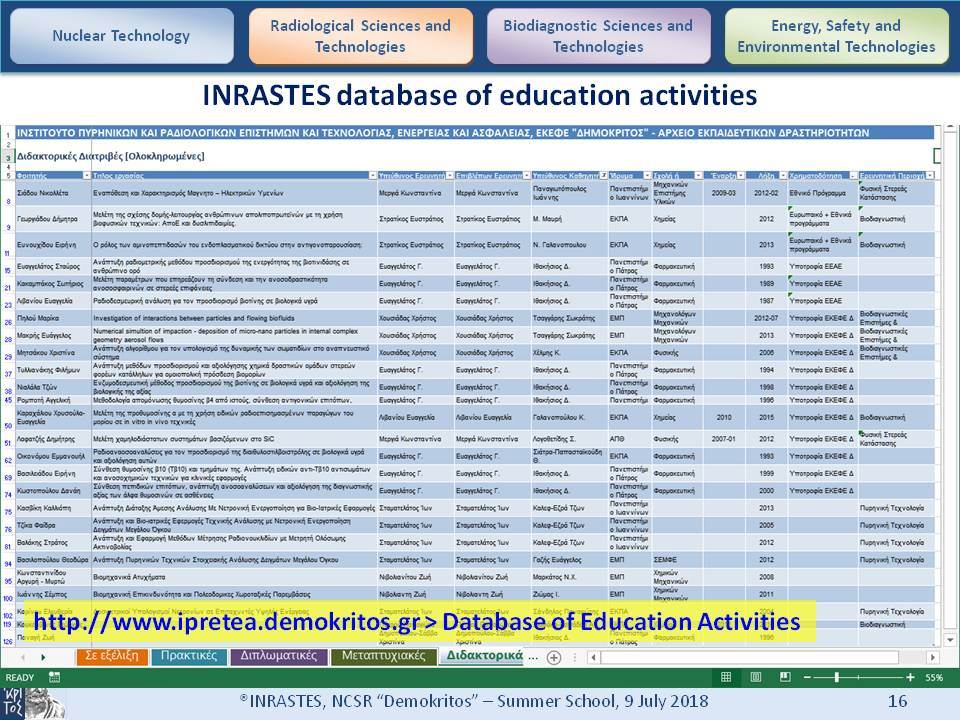Open the Σε εξέλιξη sheet tab
The width and height of the screenshot is (960, 720).
pos(111,656)
